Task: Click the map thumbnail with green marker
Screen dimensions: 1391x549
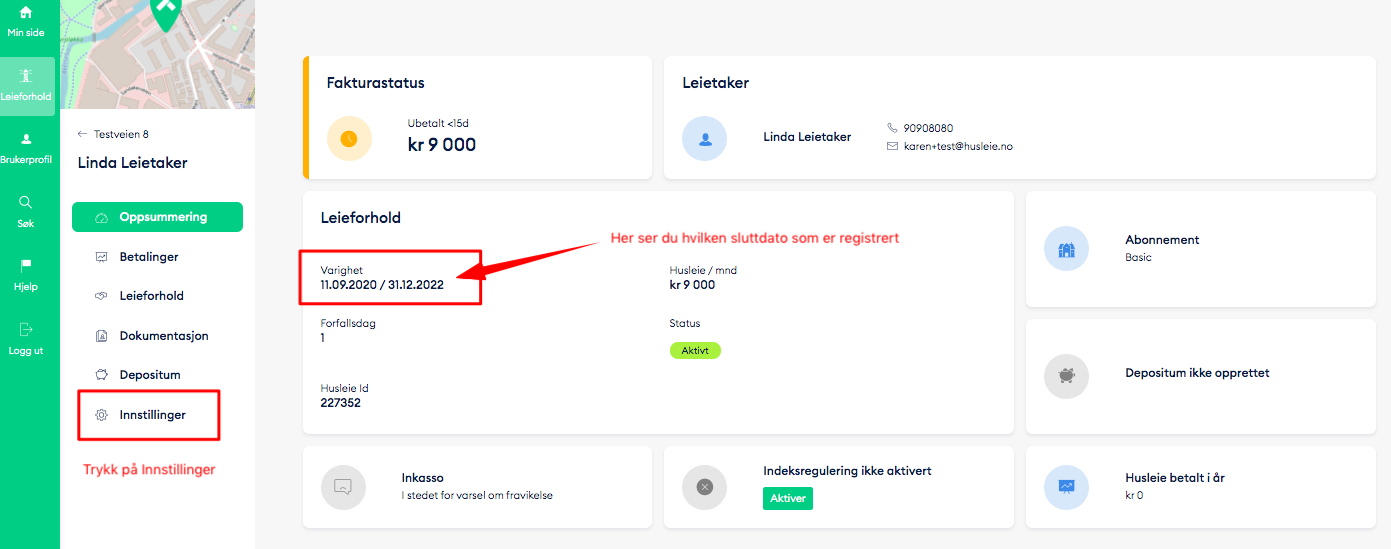Action: (158, 54)
